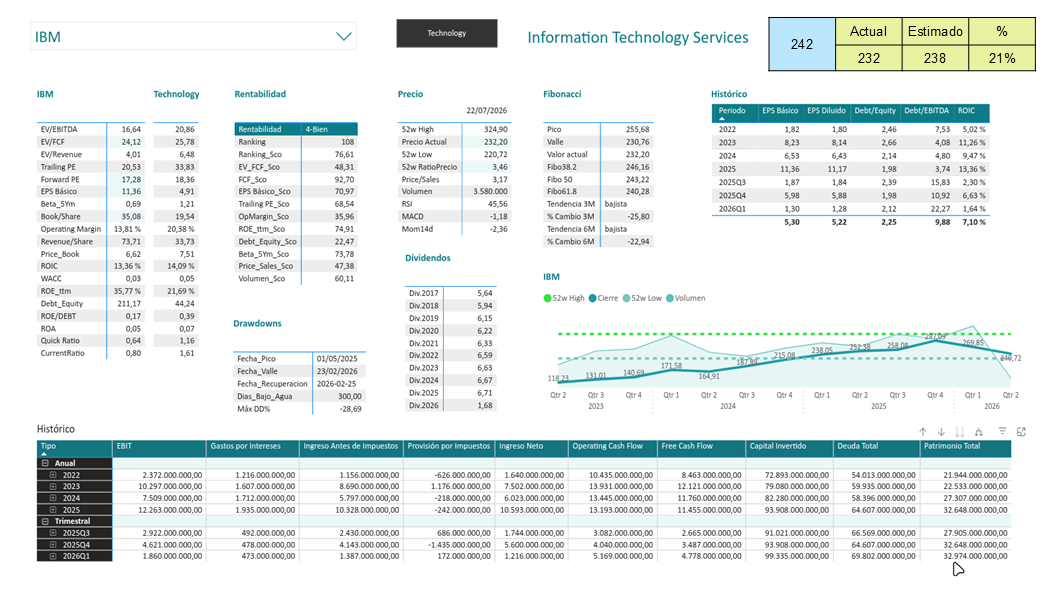Click the Estimado value 238 cell
The height and width of the screenshot is (595, 1058).
(x=935, y=58)
